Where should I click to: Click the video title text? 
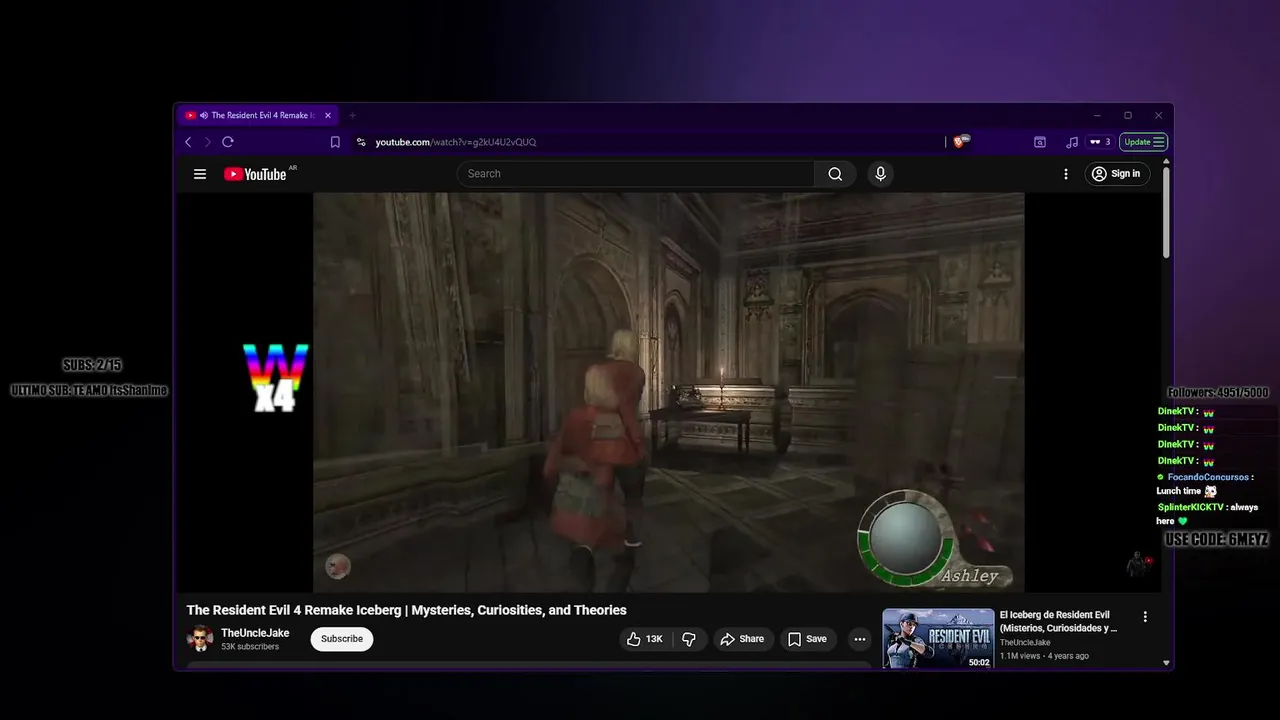click(x=406, y=610)
